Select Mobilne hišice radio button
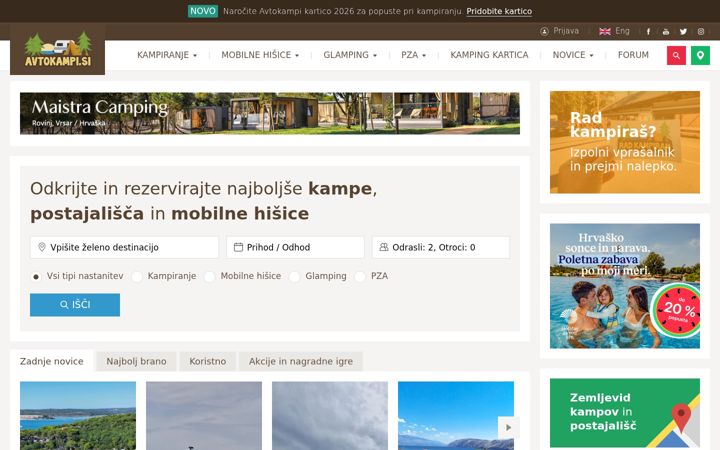Viewport: 720px width, 450px height. [209, 276]
